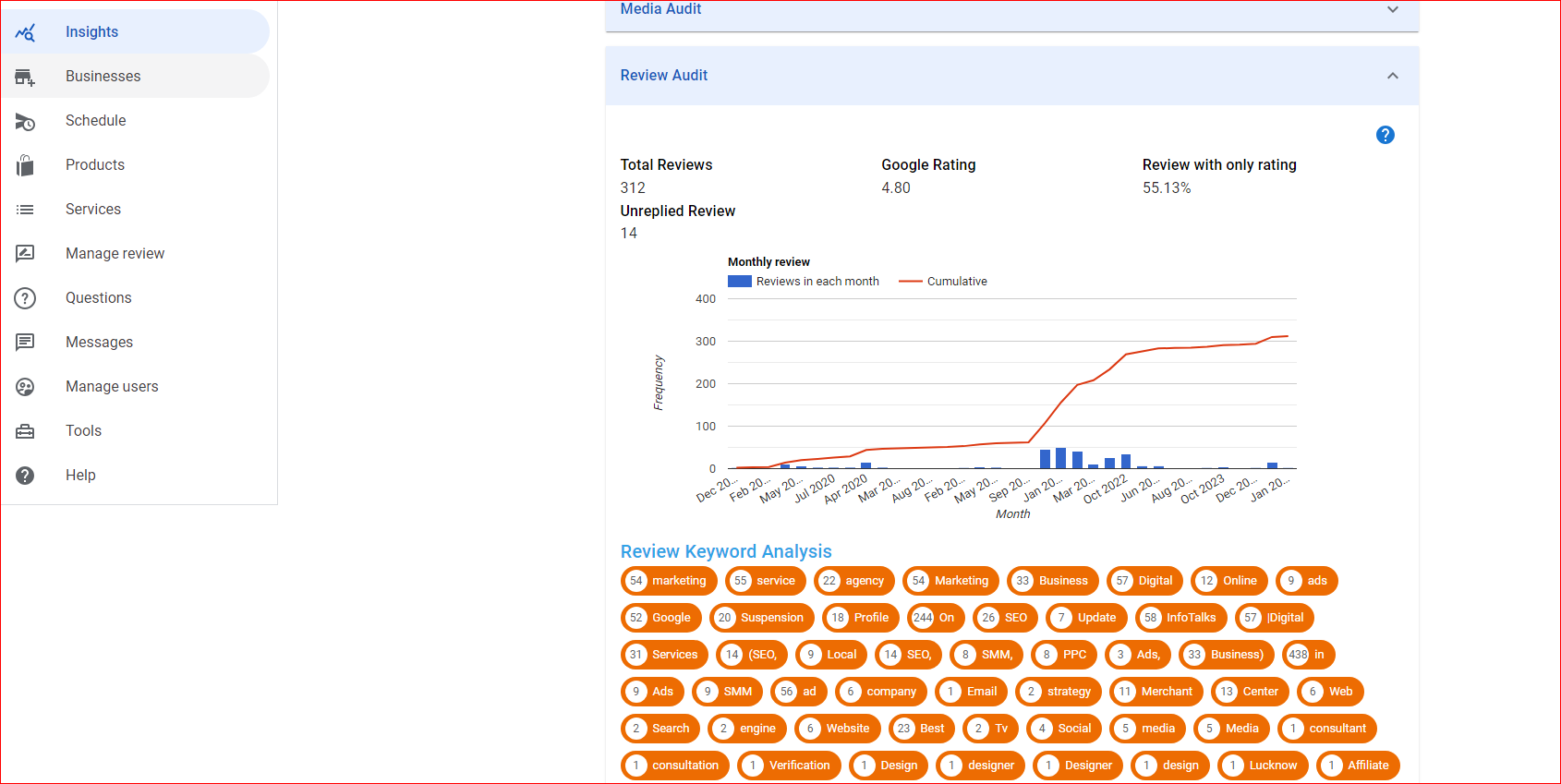Select the 'service' keyword chip
The image size is (1561, 784).
coord(766,581)
